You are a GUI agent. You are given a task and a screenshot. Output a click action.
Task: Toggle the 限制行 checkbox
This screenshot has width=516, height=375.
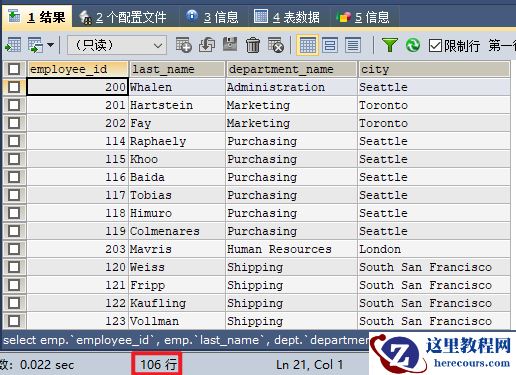coord(435,45)
